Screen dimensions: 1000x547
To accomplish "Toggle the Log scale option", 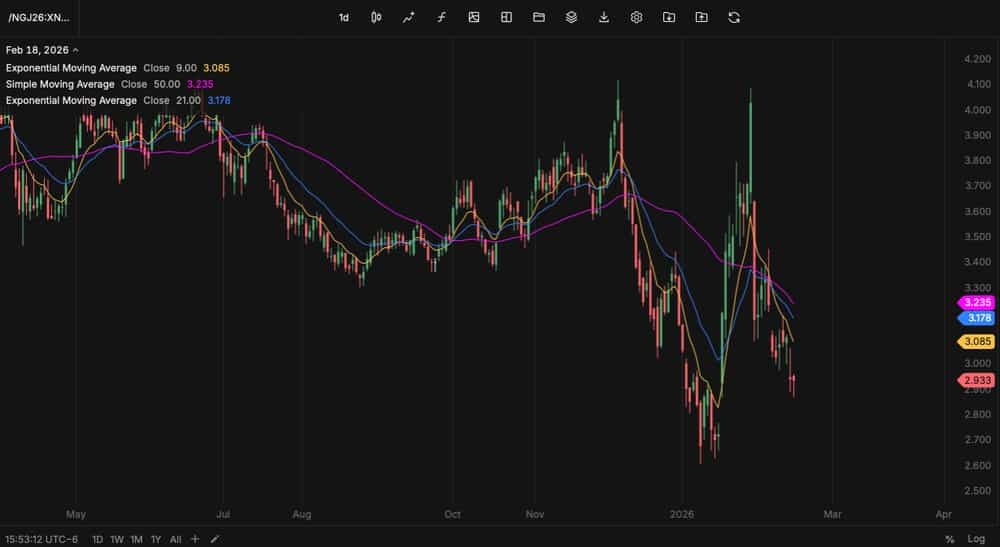I will [976, 539].
